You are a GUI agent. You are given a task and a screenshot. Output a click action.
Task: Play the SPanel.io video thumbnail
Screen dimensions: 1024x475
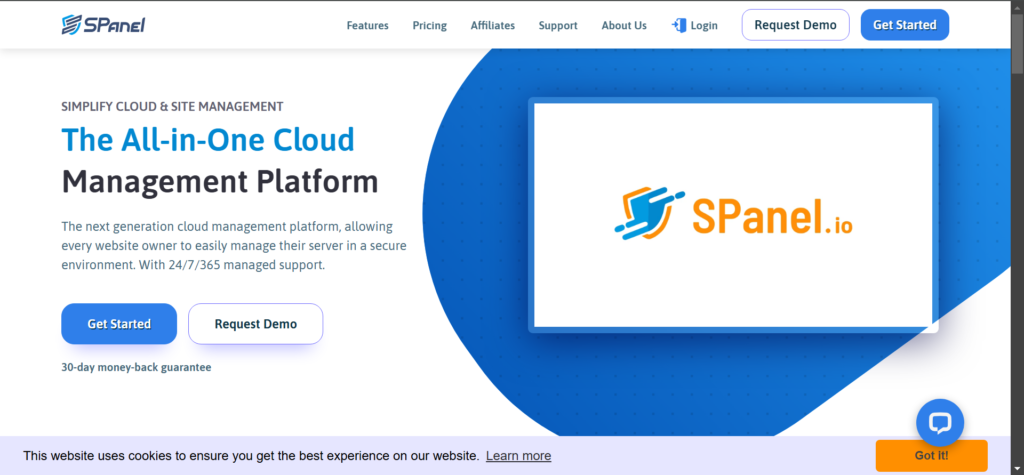click(733, 215)
